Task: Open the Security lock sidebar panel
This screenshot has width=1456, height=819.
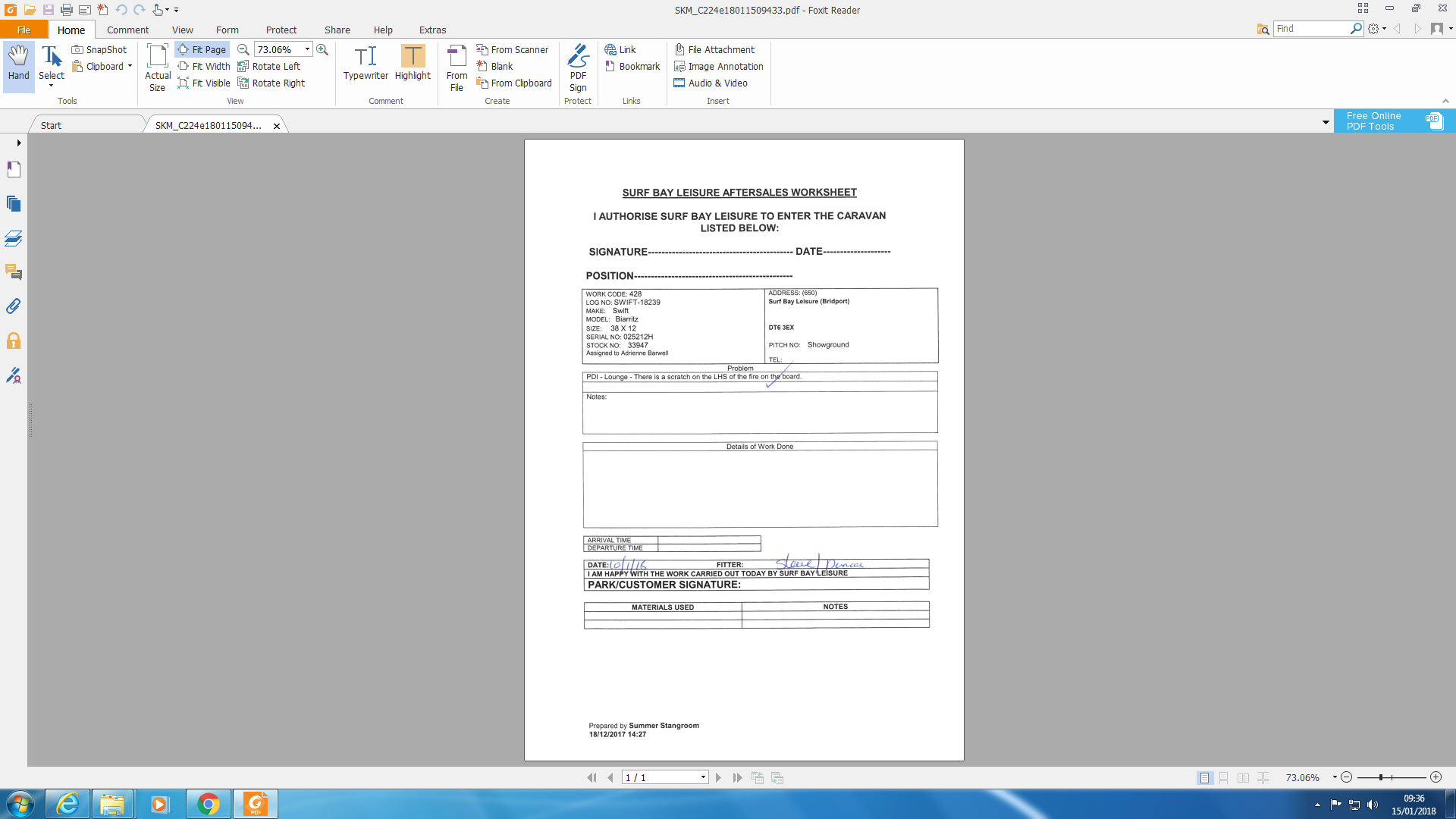Action: pyautogui.click(x=14, y=341)
